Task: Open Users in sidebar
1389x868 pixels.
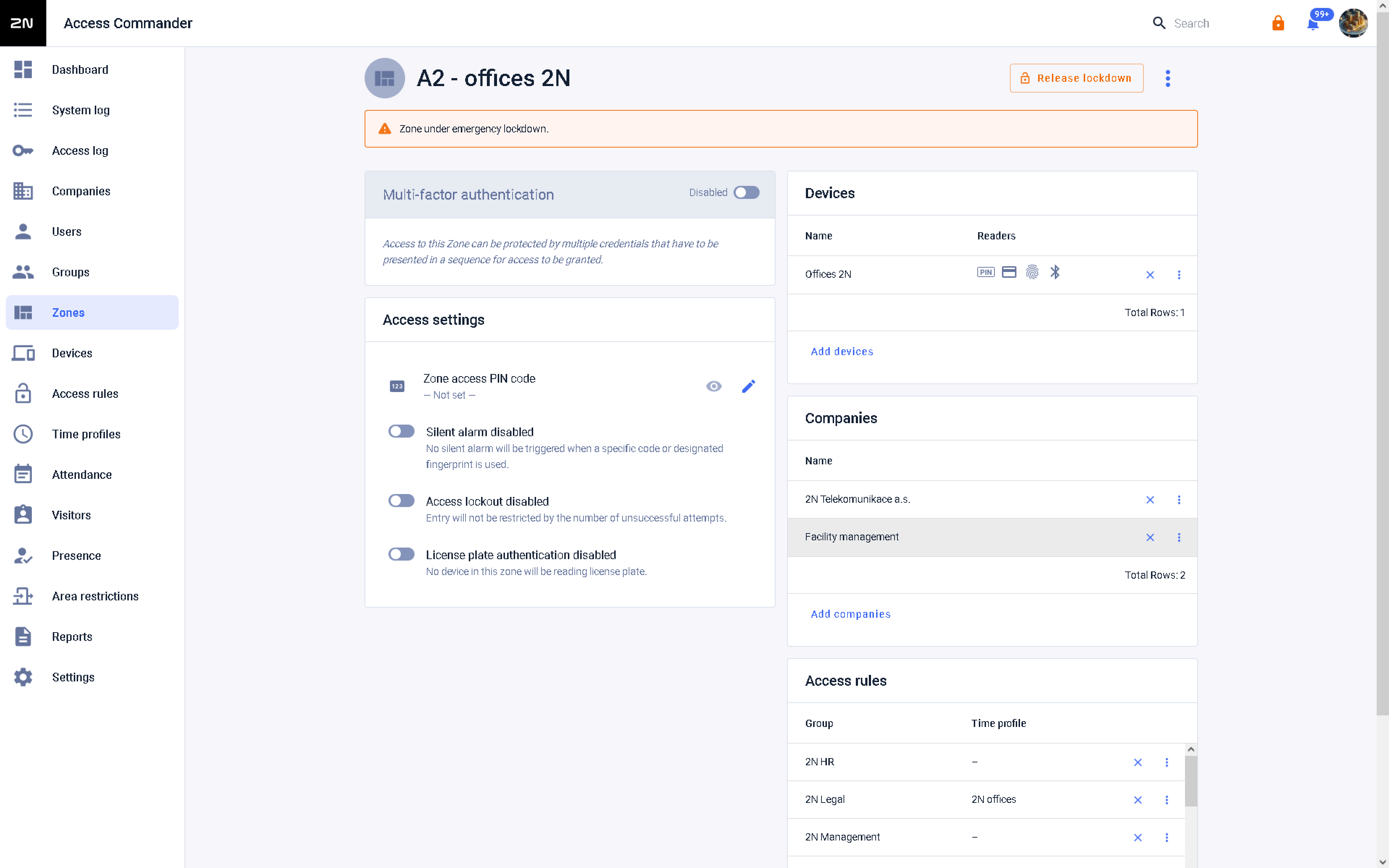Action: (x=92, y=231)
